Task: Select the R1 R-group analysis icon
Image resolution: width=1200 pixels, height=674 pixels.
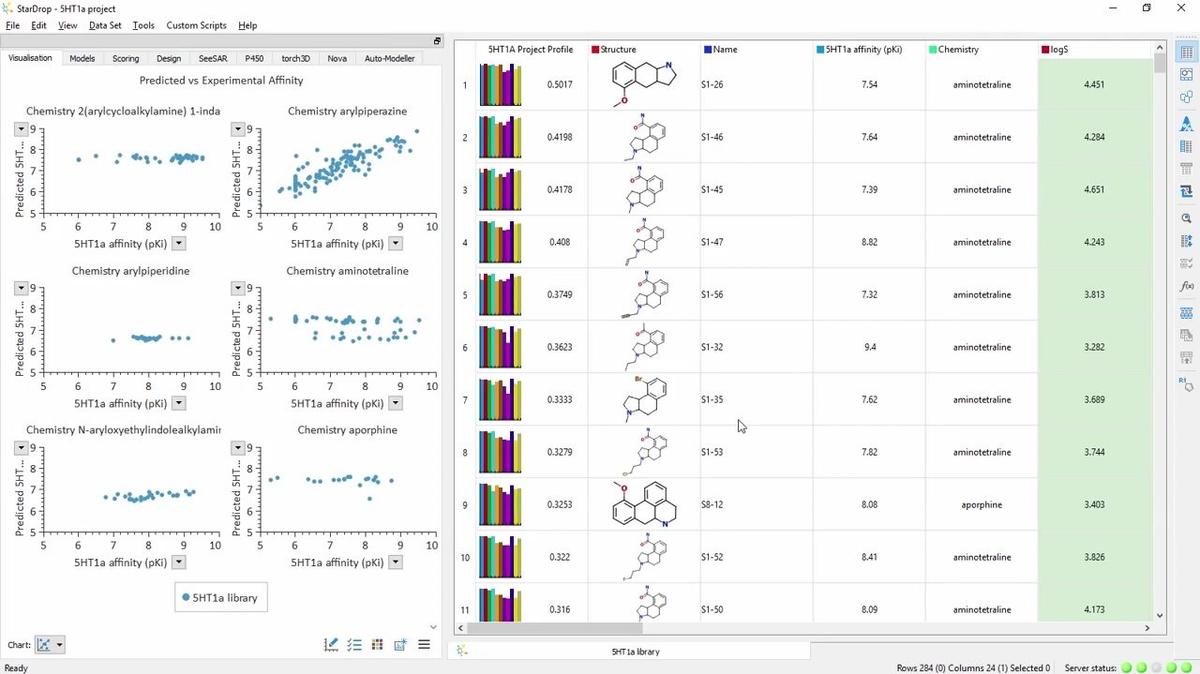Action: (x=1186, y=383)
